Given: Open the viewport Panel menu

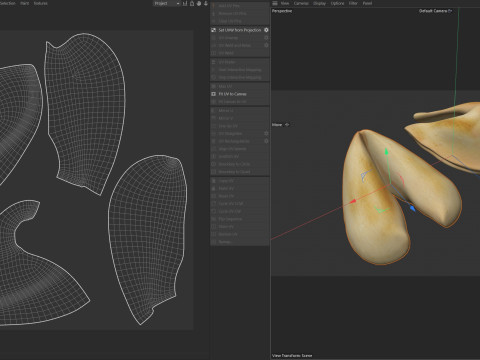Looking at the screenshot, I should [367, 3].
